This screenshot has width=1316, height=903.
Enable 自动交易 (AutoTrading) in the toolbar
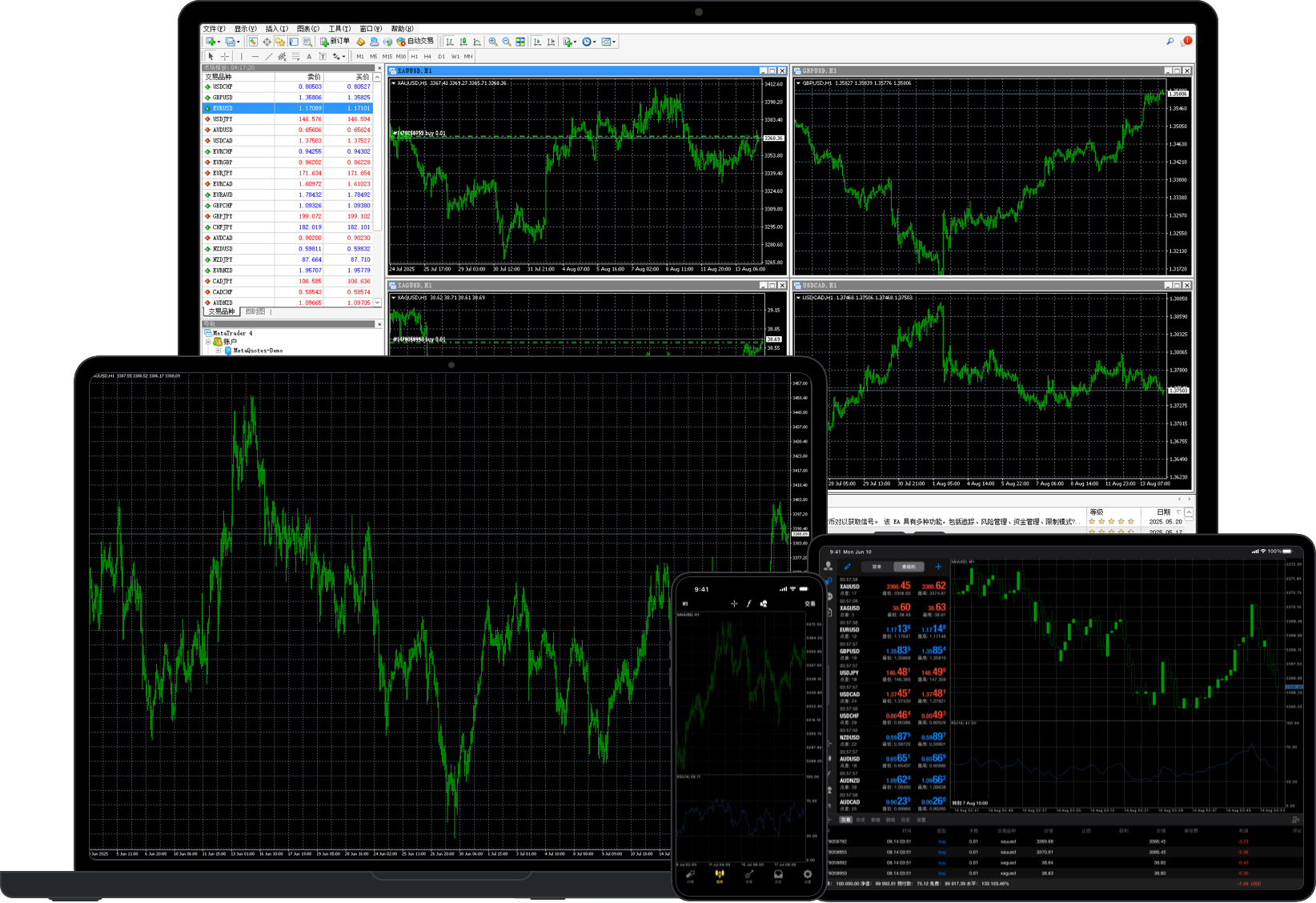point(416,42)
